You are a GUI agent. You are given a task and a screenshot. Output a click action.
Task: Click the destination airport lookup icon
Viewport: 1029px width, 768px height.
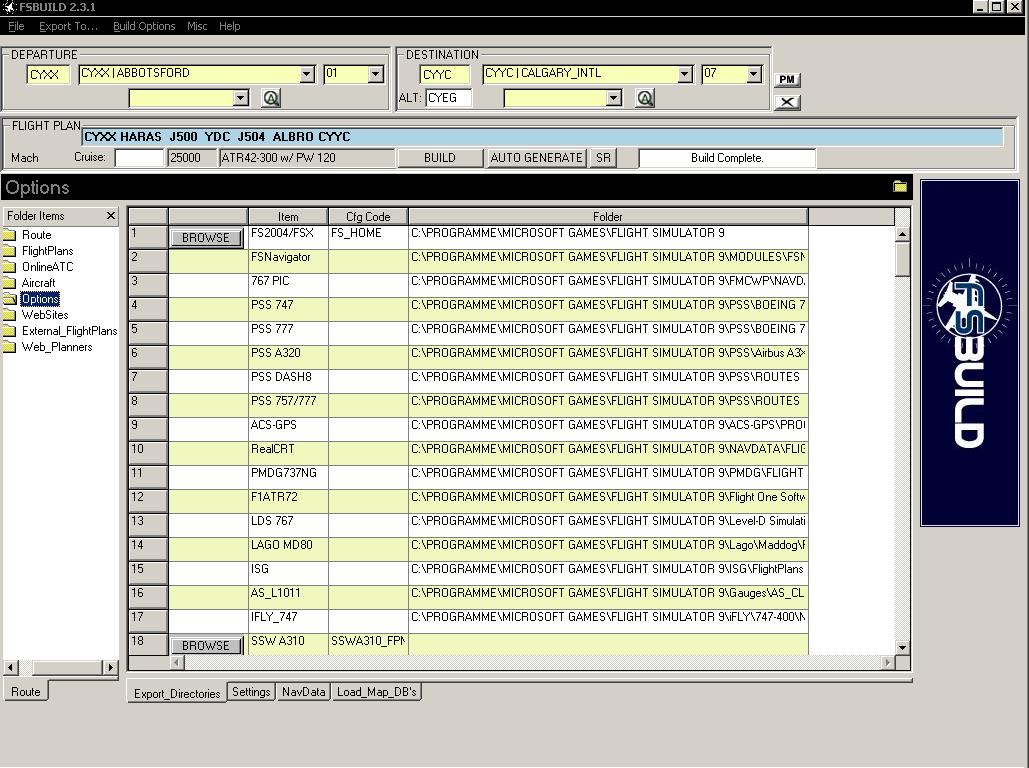click(645, 98)
